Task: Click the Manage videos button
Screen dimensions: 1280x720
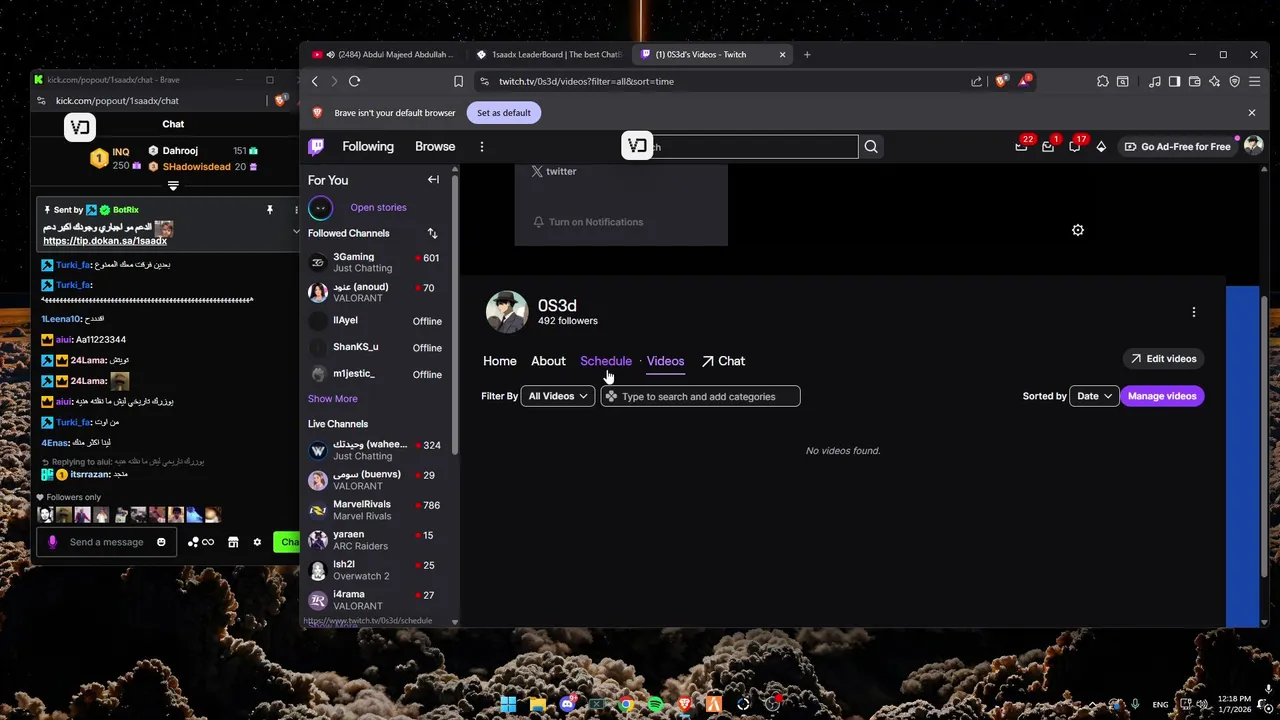Action: click(x=1162, y=396)
